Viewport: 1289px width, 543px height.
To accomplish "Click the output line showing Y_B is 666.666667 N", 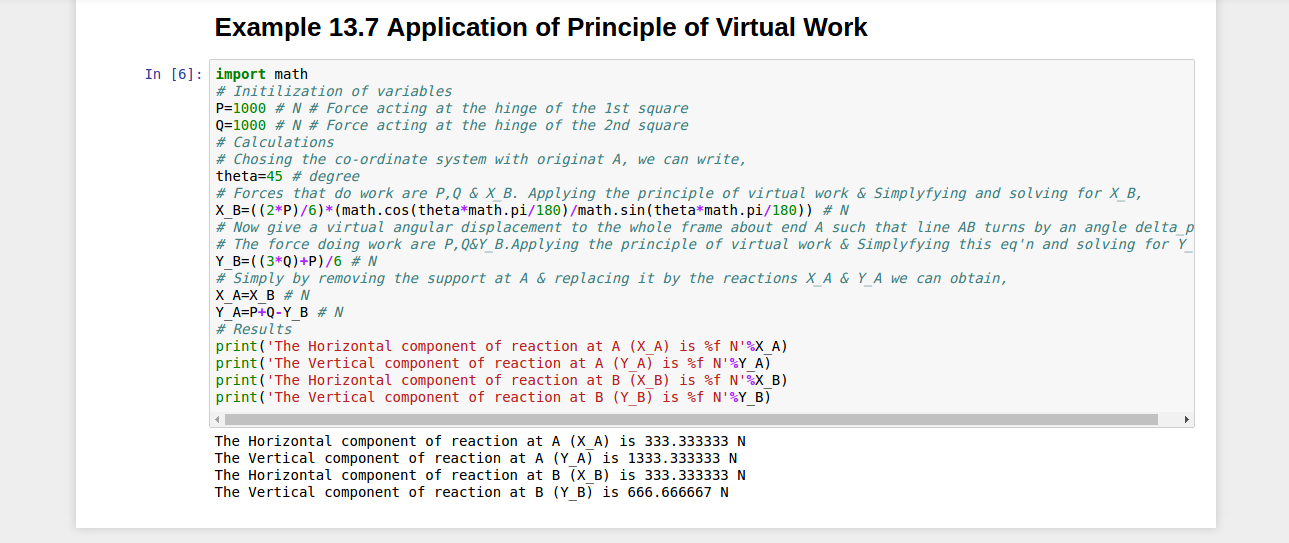I will (x=471, y=492).
